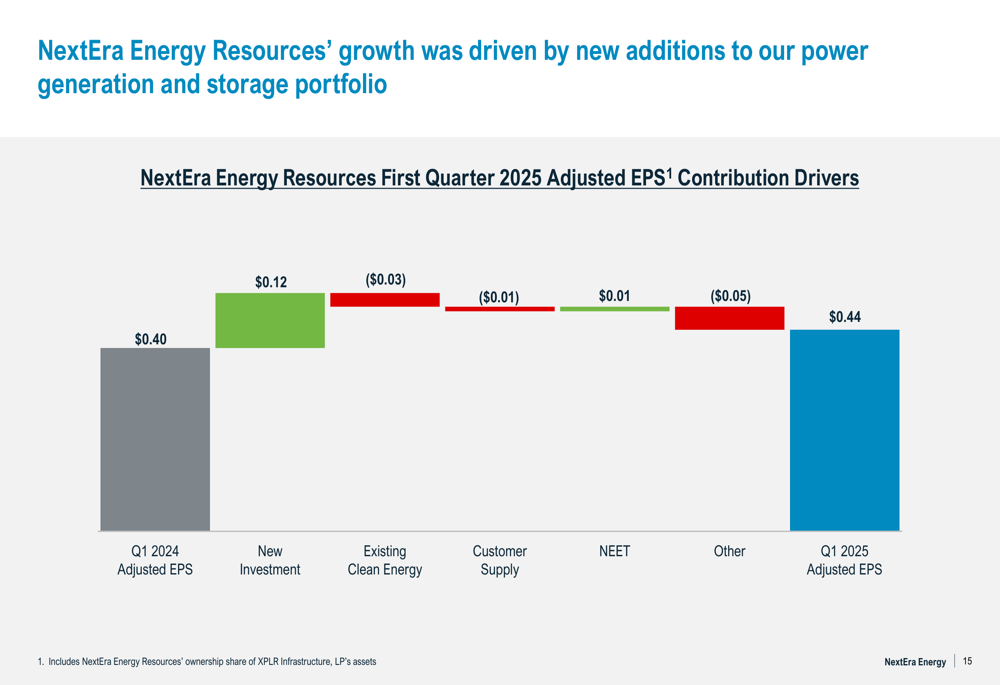Select the ($0.05) value label
The height and width of the screenshot is (685, 1000).
(730, 296)
